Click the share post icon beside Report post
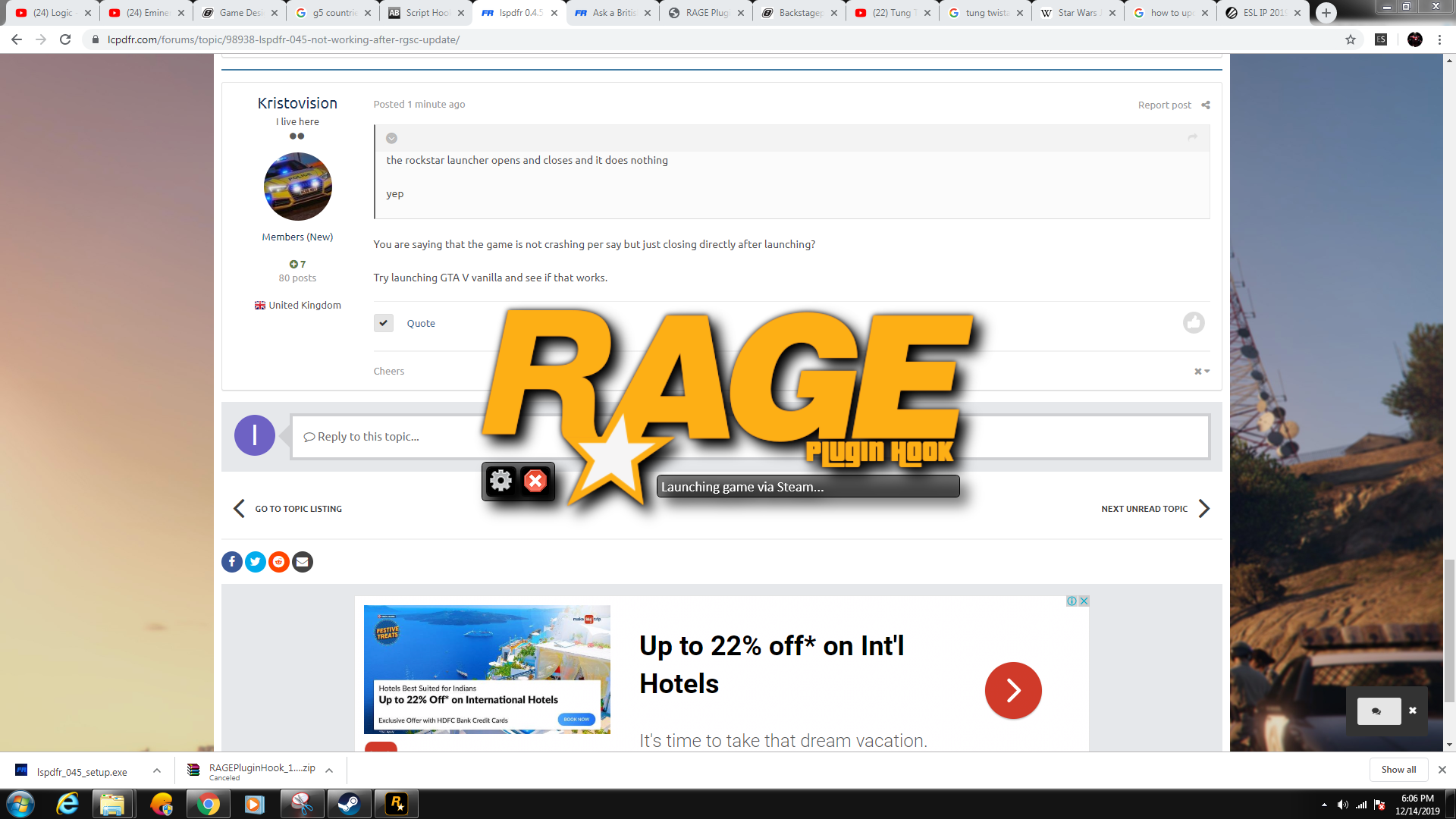The image size is (1456, 819). [1206, 105]
